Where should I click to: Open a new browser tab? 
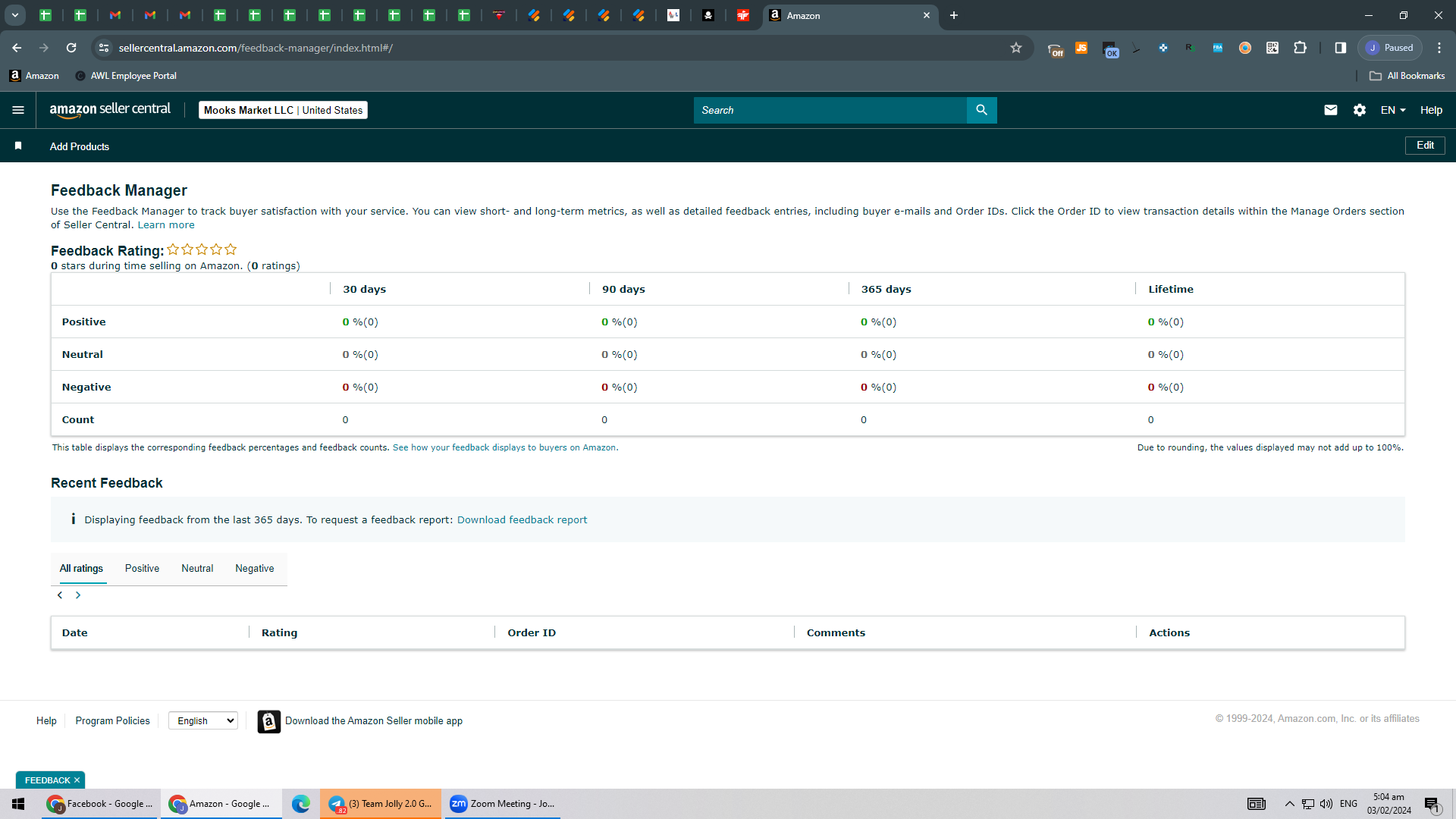[954, 15]
